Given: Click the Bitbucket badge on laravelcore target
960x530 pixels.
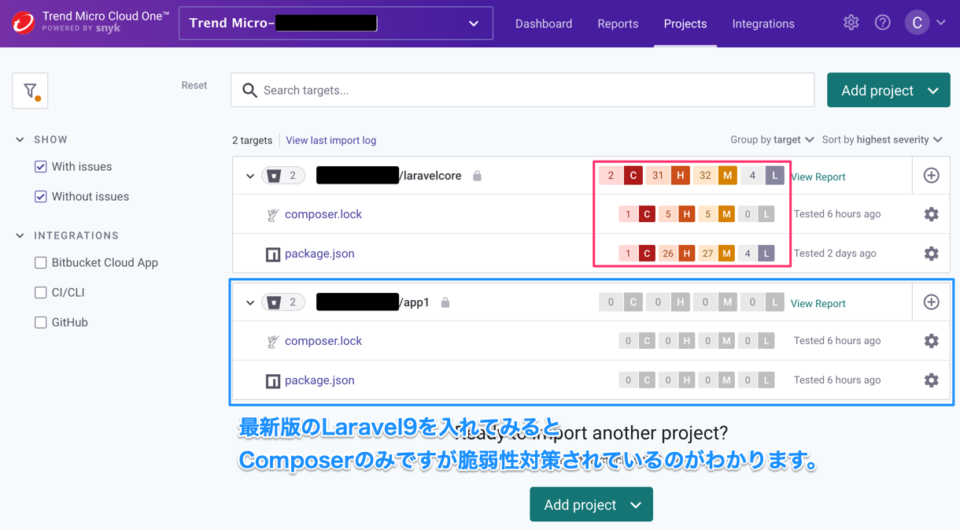Looking at the screenshot, I should pos(283,176).
